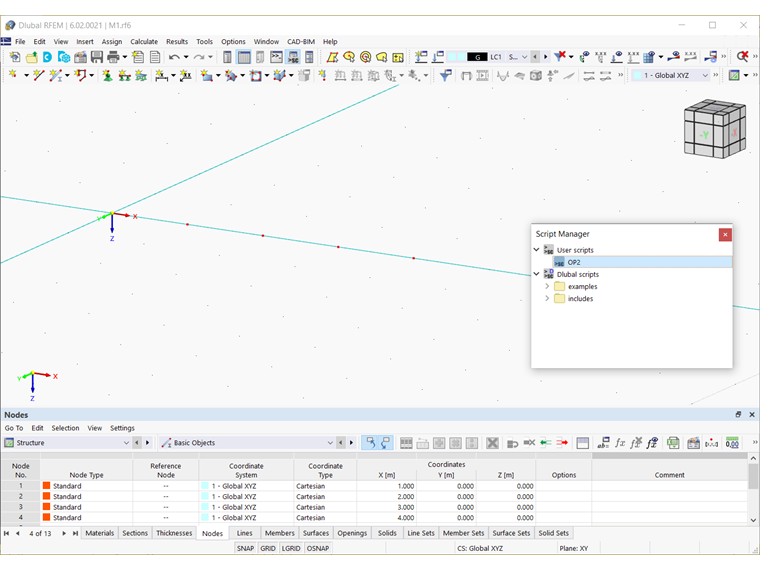The height and width of the screenshot is (570, 760).
Task: Click the New Opening icon
Action: click(255, 75)
